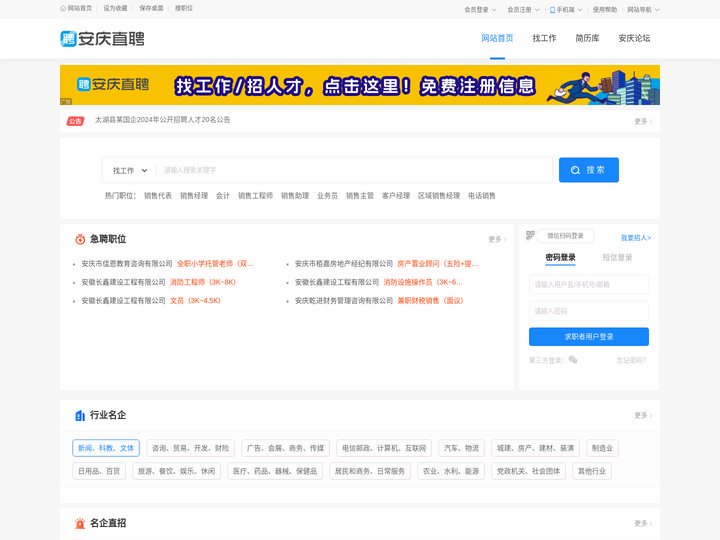Select the 医疗、药品、器械、保健品 industry tag
Screen dimensions: 720x540
(x=275, y=471)
